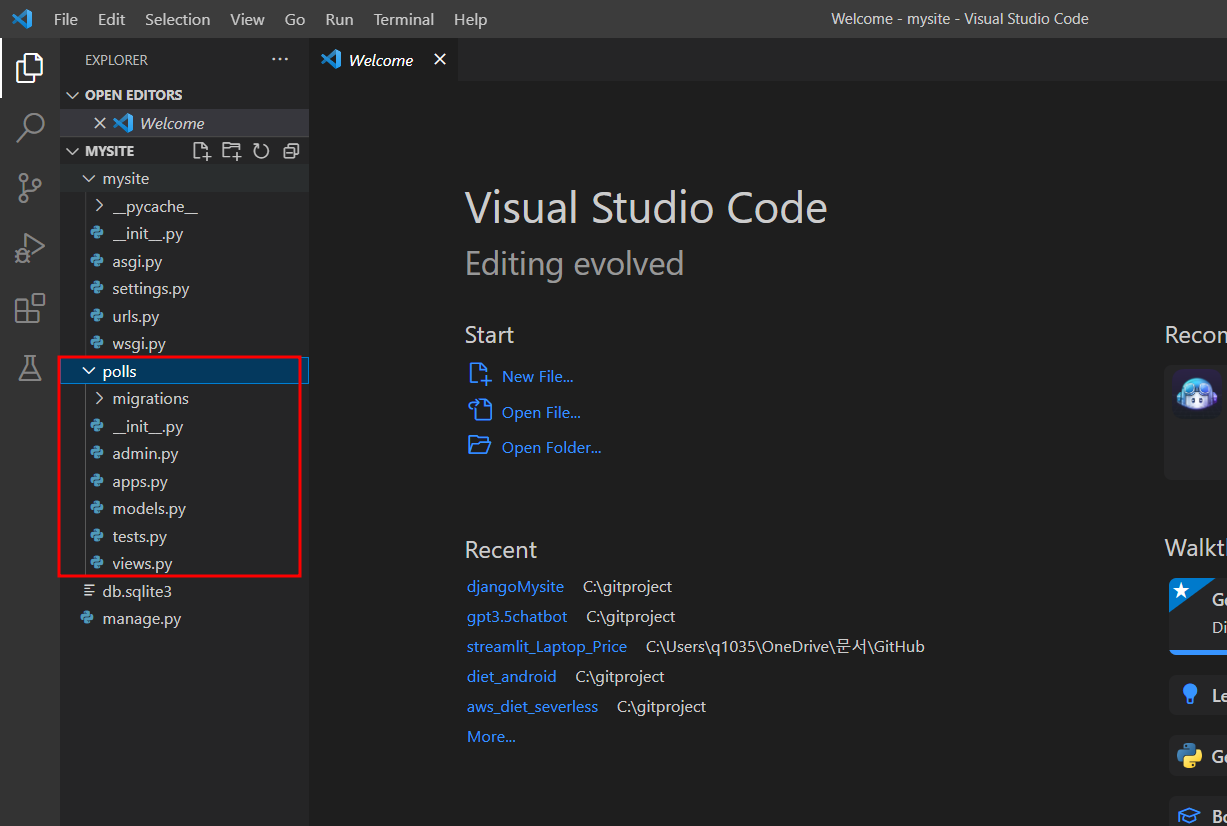Open the Edit menu

point(112,19)
